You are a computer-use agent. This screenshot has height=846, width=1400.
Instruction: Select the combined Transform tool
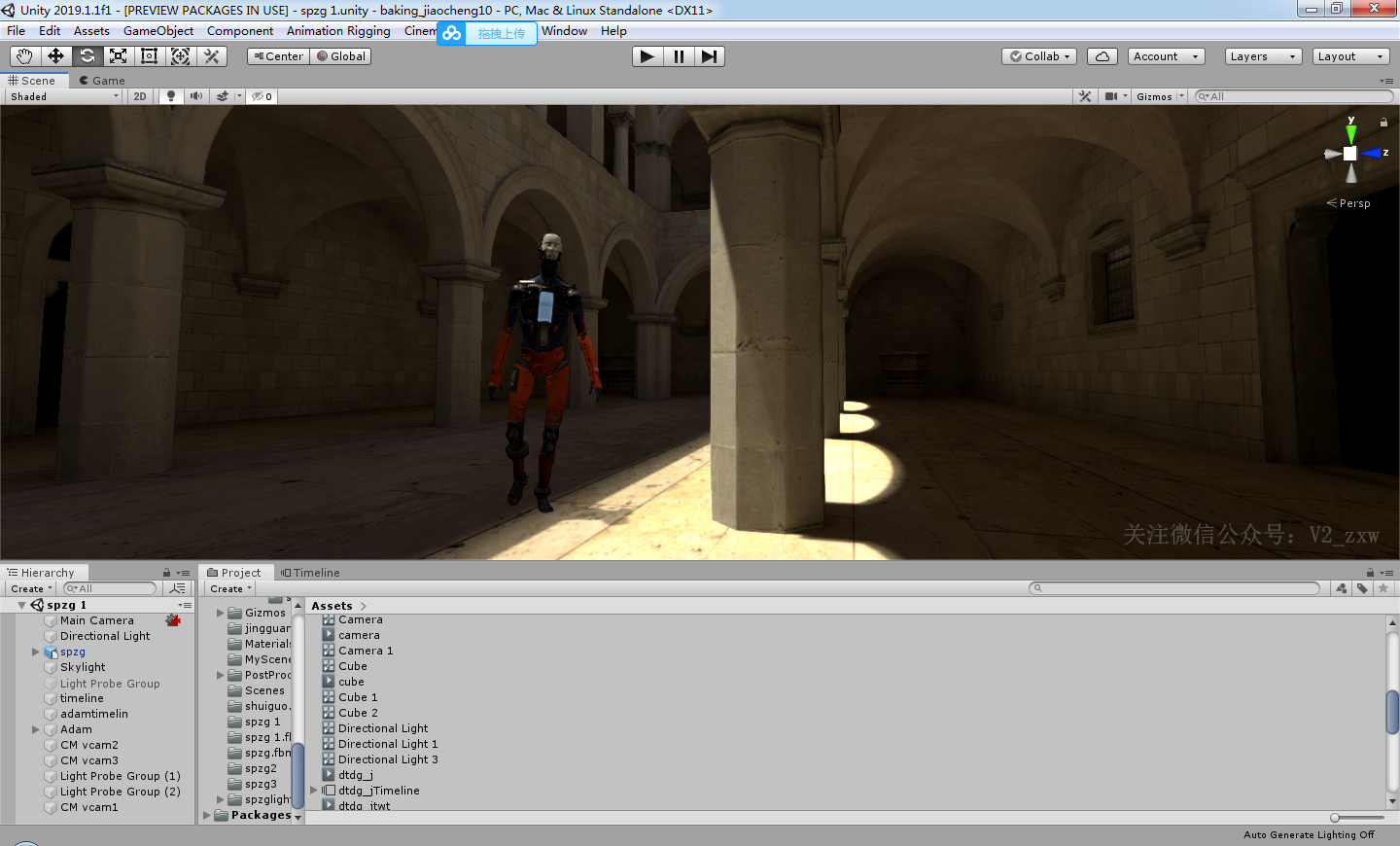tap(180, 56)
